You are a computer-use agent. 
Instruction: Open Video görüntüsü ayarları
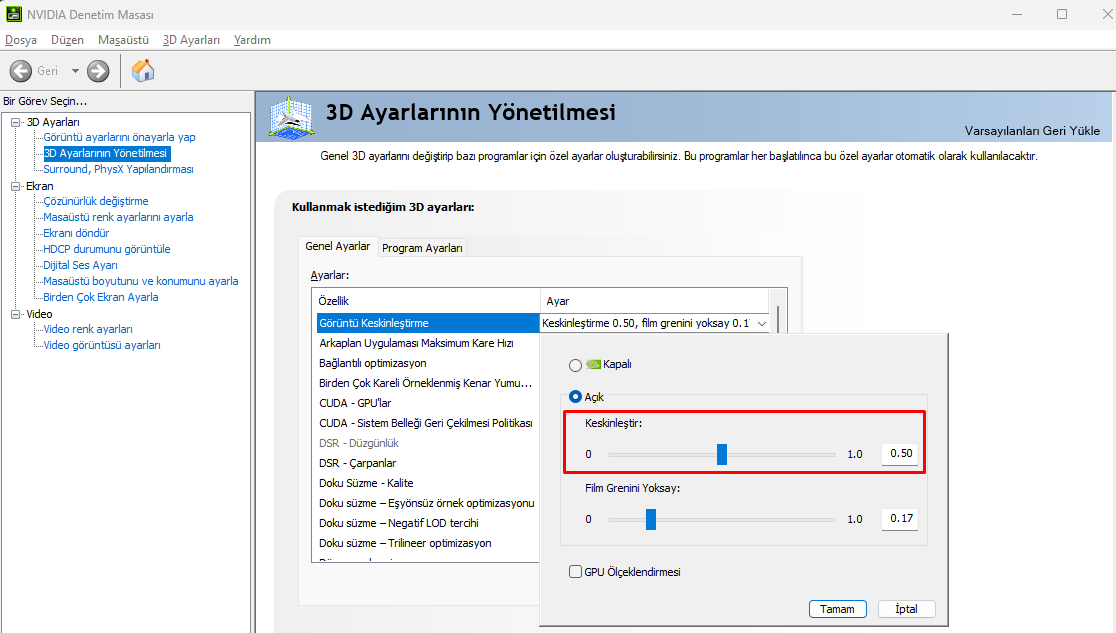[102, 345]
